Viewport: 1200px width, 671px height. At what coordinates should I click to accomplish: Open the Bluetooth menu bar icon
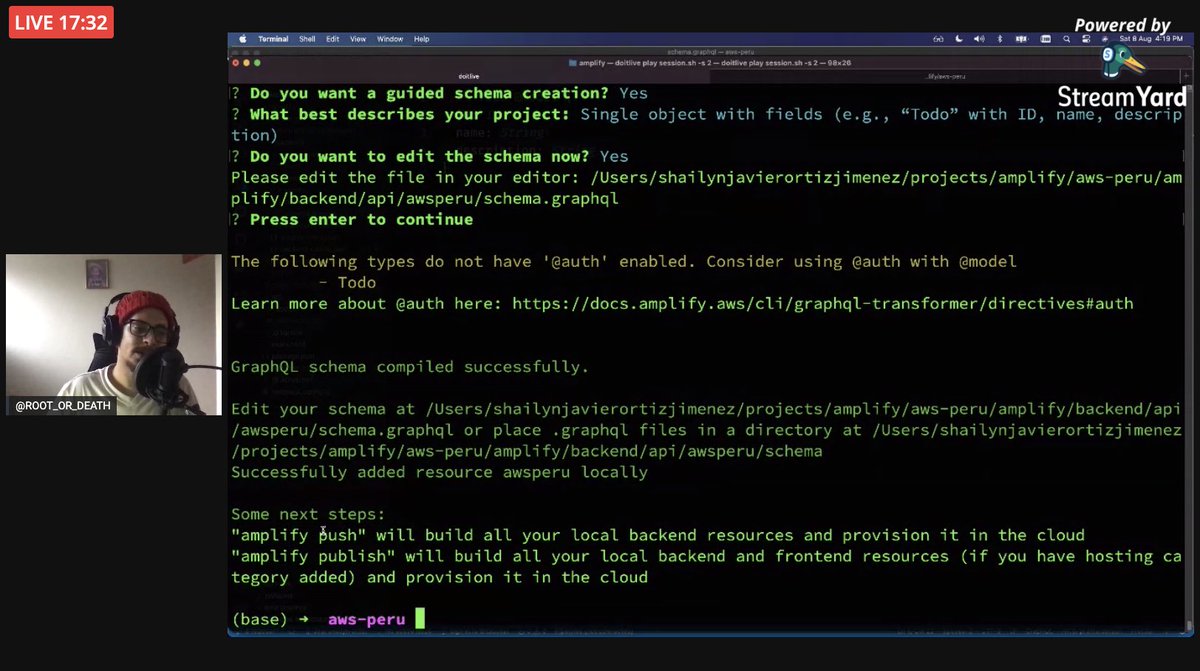coord(1000,39)
